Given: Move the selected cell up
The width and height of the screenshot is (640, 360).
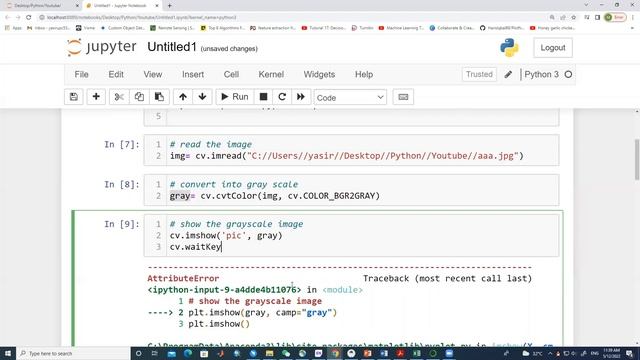Looking at the screenshot, I should click(183, 97).
